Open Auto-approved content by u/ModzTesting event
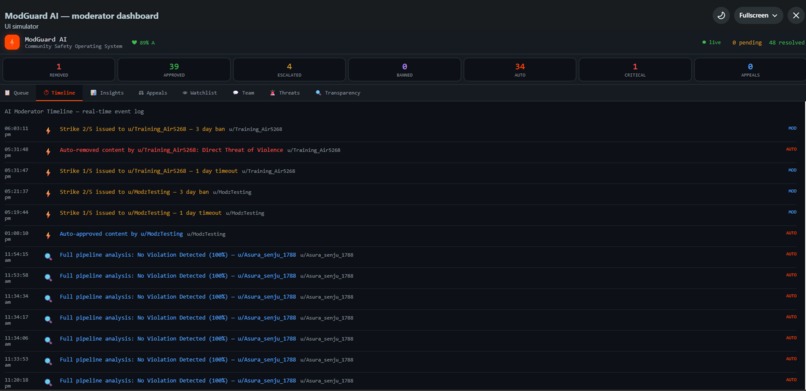 (x=121, y=234)
